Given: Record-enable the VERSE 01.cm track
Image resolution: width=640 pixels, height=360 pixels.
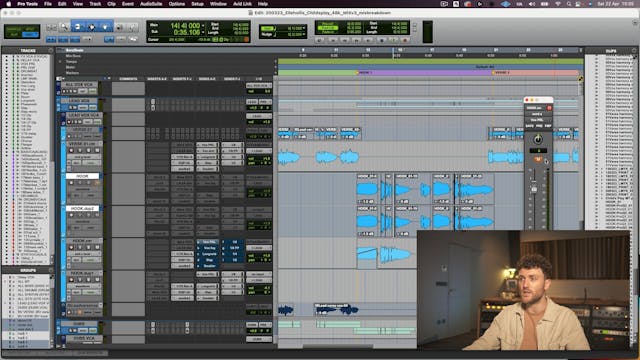Looking at the screenshot, I should (x=71, y=151).
